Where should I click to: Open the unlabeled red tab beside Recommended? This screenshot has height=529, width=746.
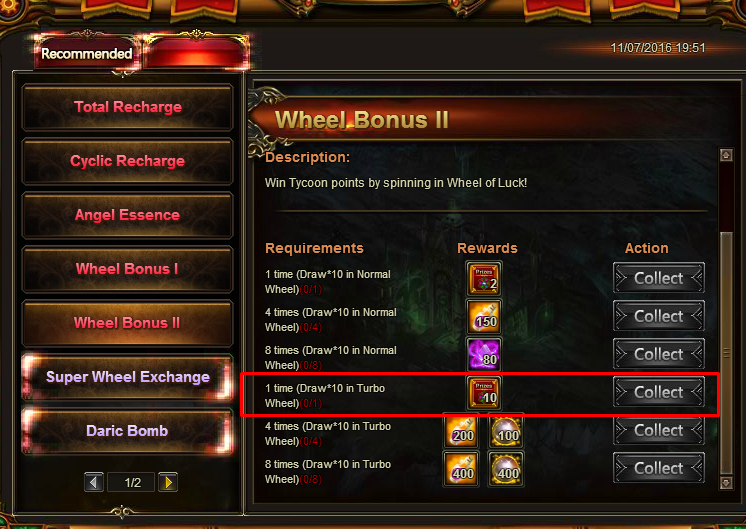pos(196,53)
